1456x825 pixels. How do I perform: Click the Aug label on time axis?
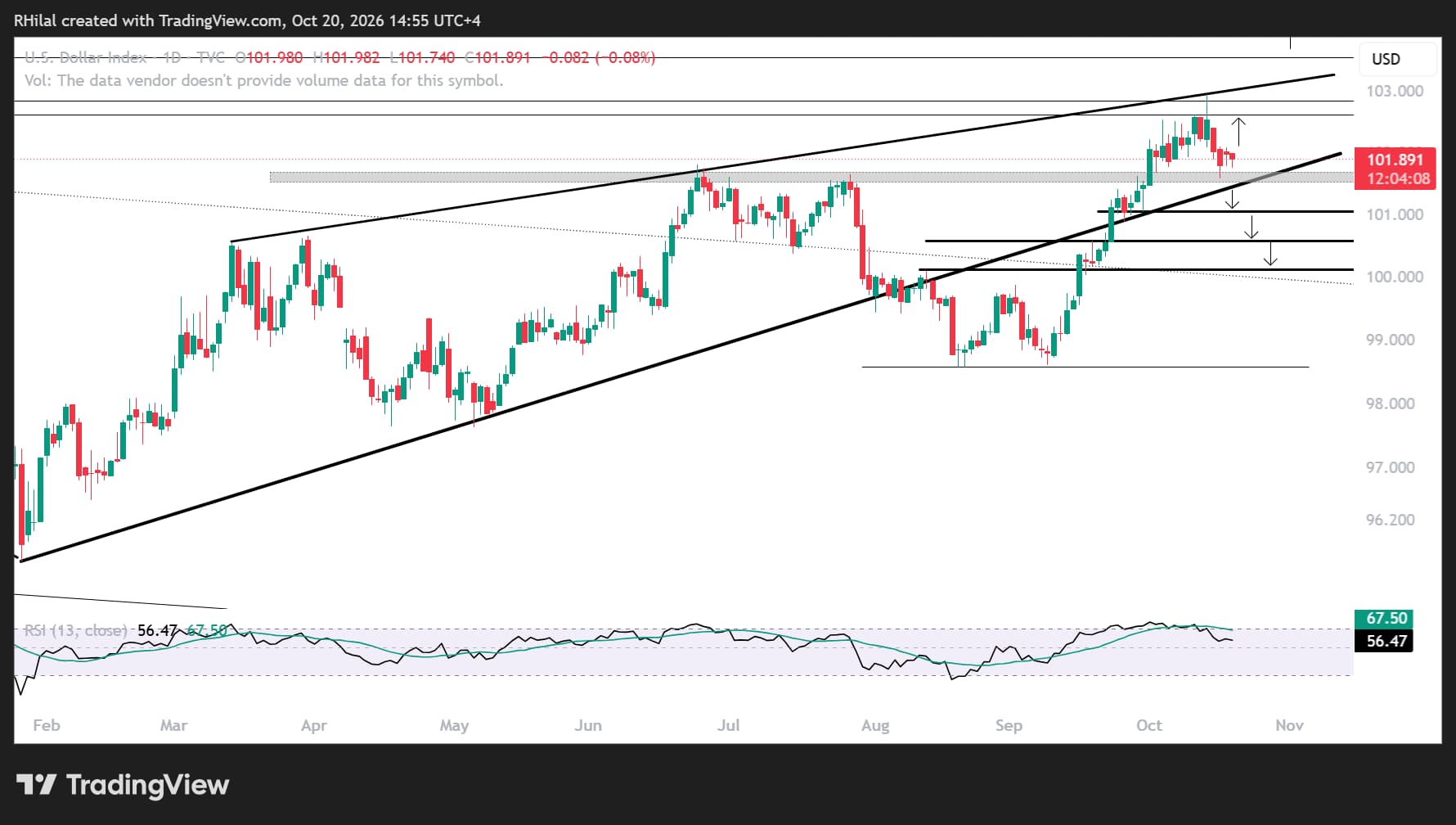tap(875, 725)
